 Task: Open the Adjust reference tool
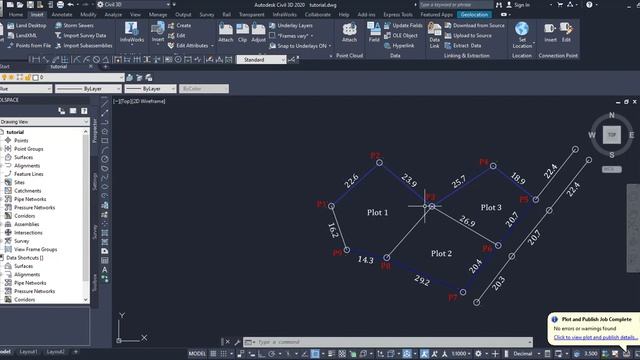258,32
